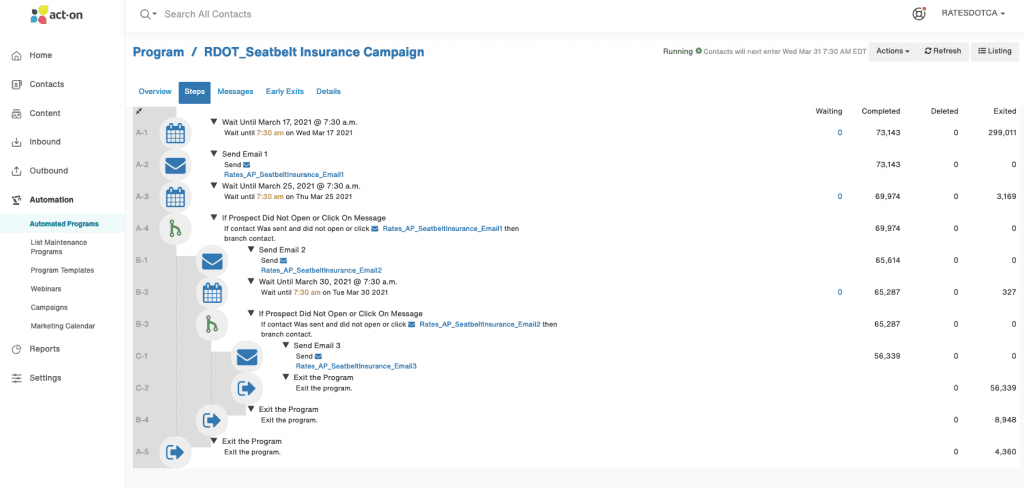Open the RATESDOTCA account menu
Image resolution: width=1024 pixels, height=488 pixels.
point(972,13)
